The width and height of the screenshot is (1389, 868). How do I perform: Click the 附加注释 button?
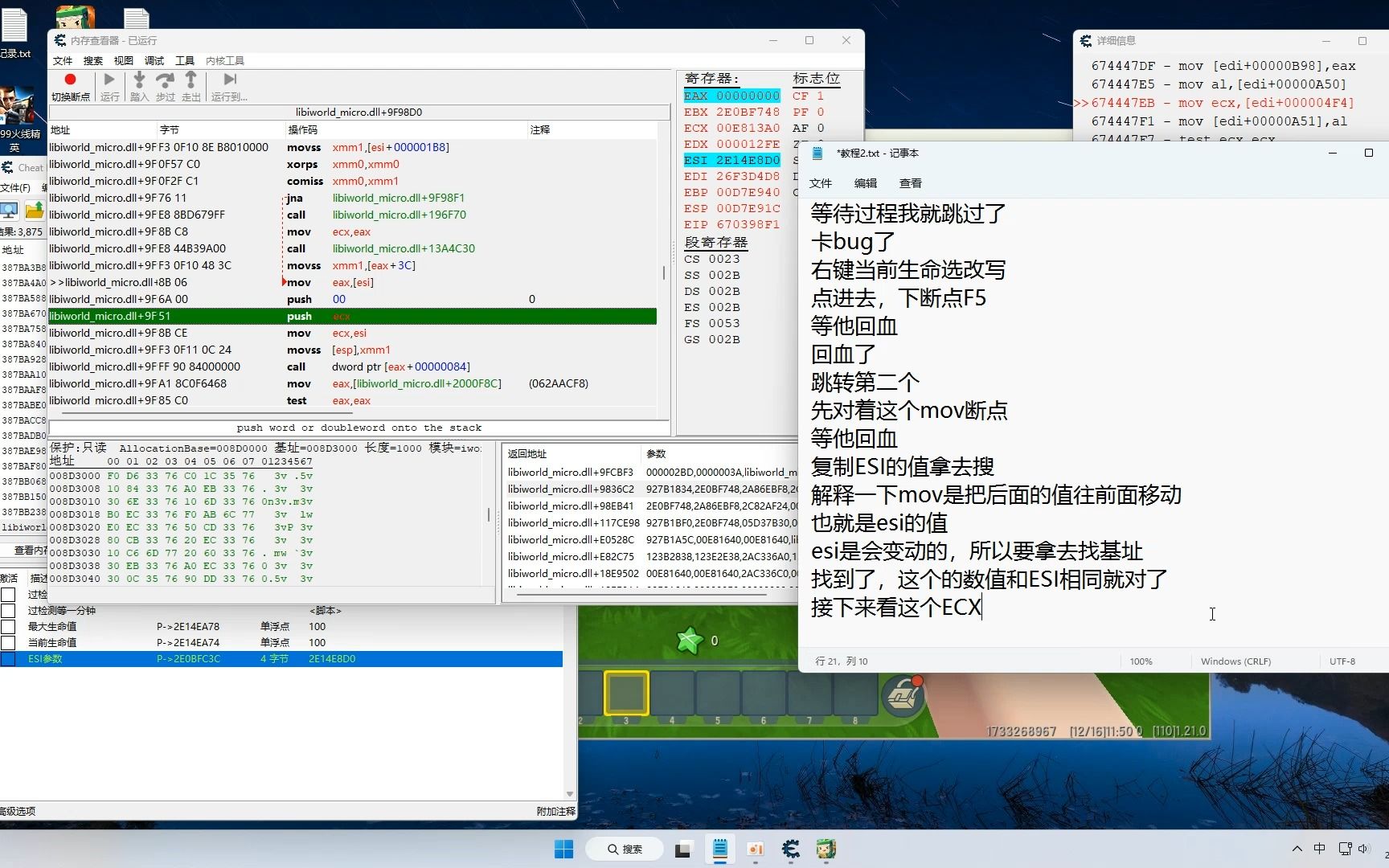pos(555,812)
